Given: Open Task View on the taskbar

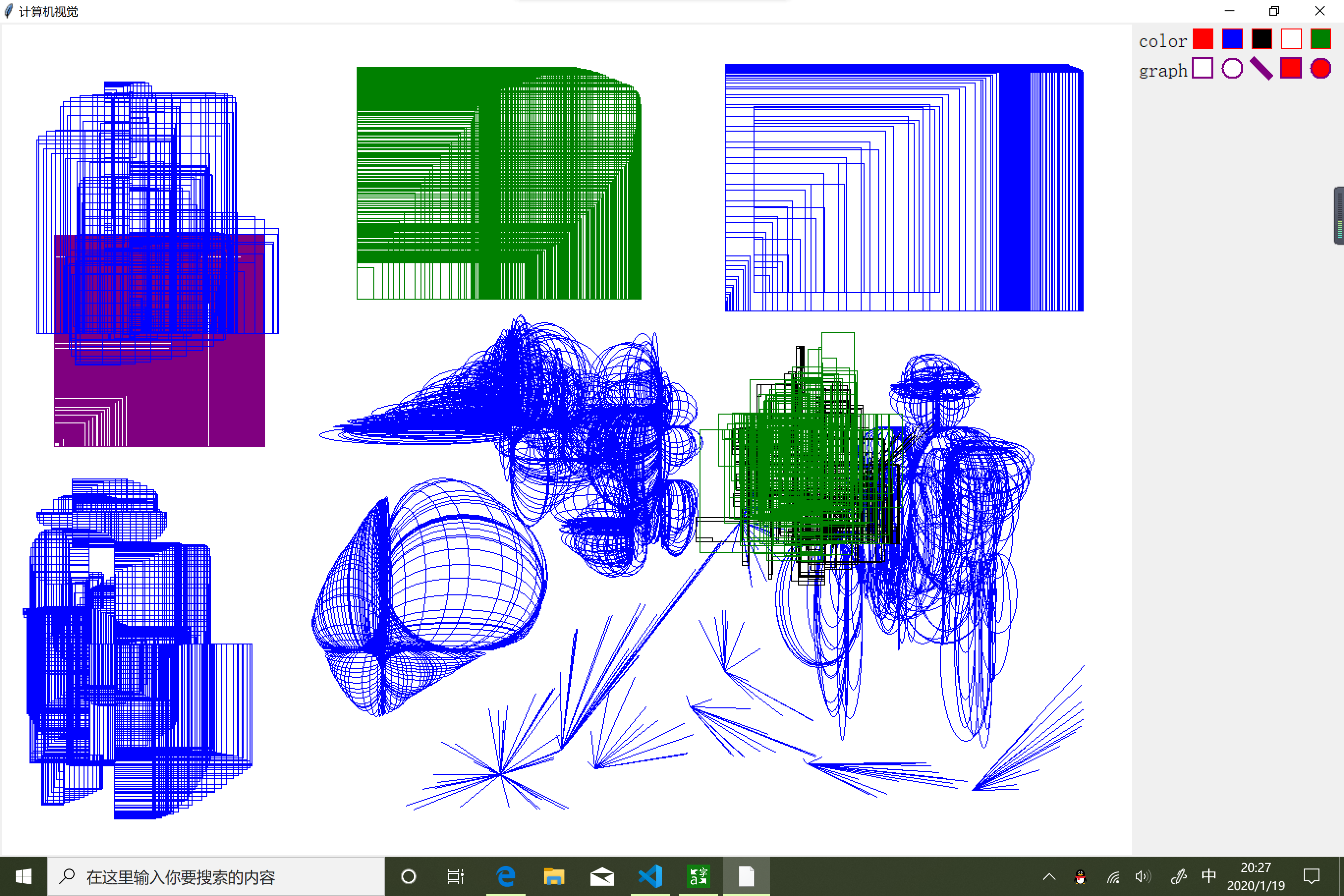Looking at the screenshot, I should pos(455,876).
